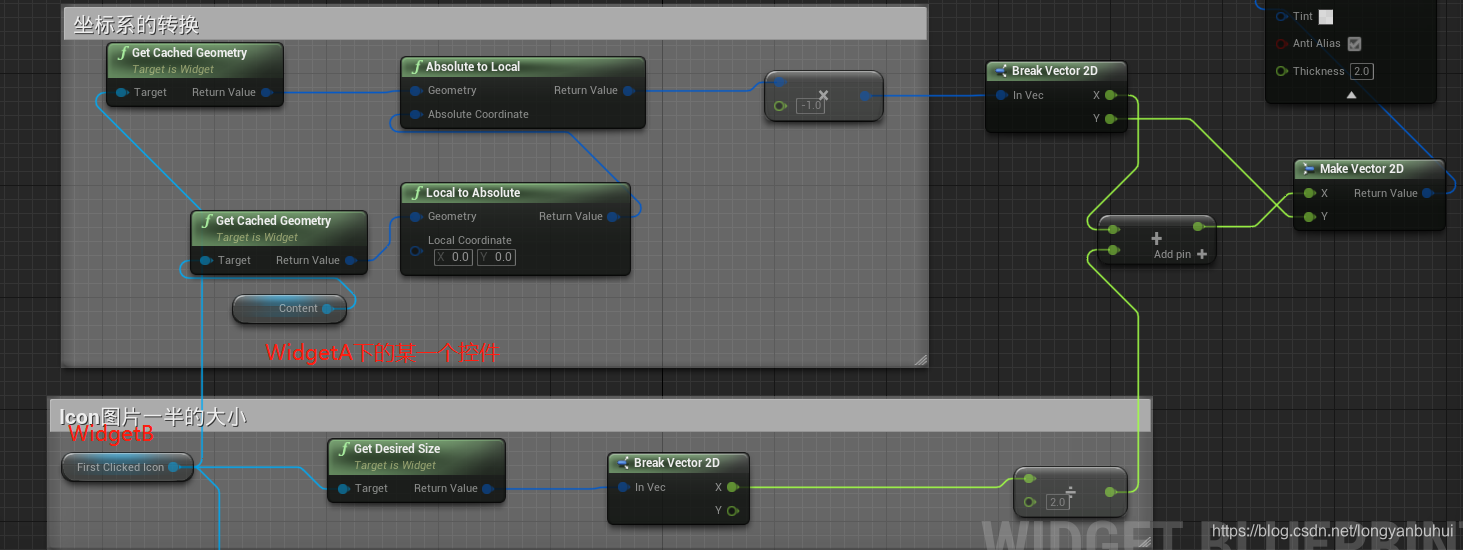1463x550 pixels.
Task: Select the First Clicked Icon variable node
Action: tap(127, 467)
